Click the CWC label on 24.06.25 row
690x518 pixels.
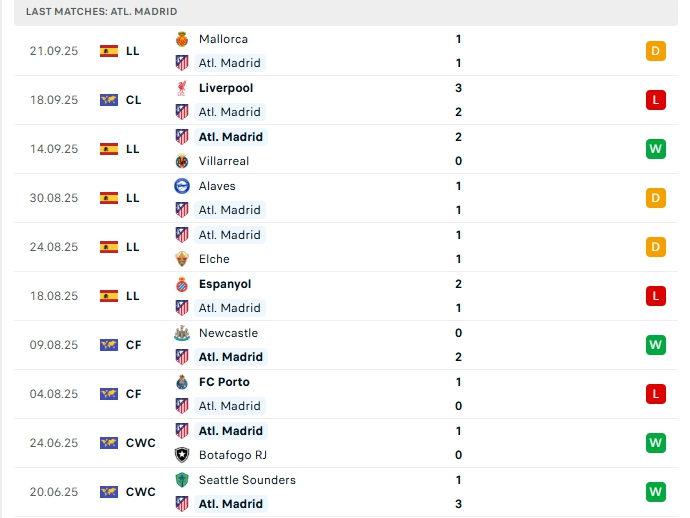coord(141,443)
